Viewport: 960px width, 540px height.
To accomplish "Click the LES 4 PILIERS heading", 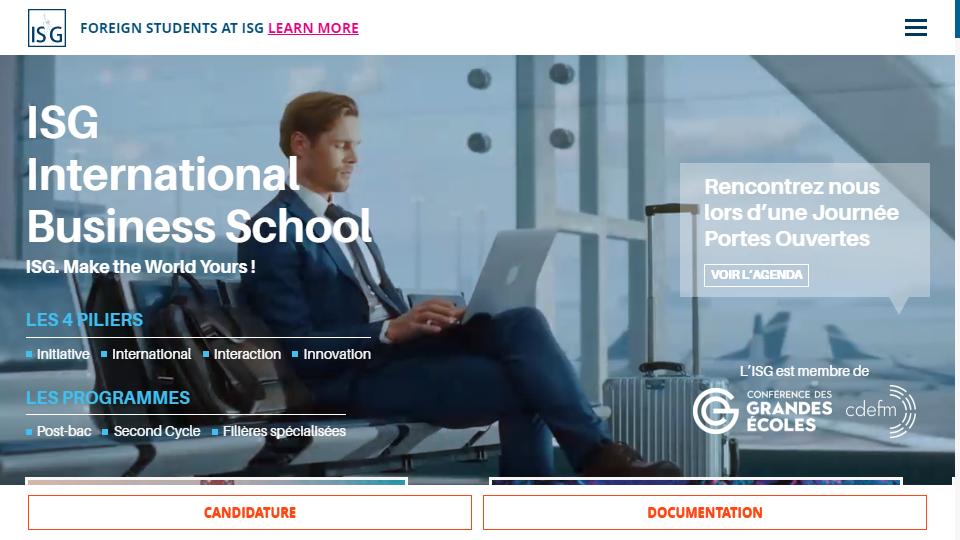I will (84, 320).
